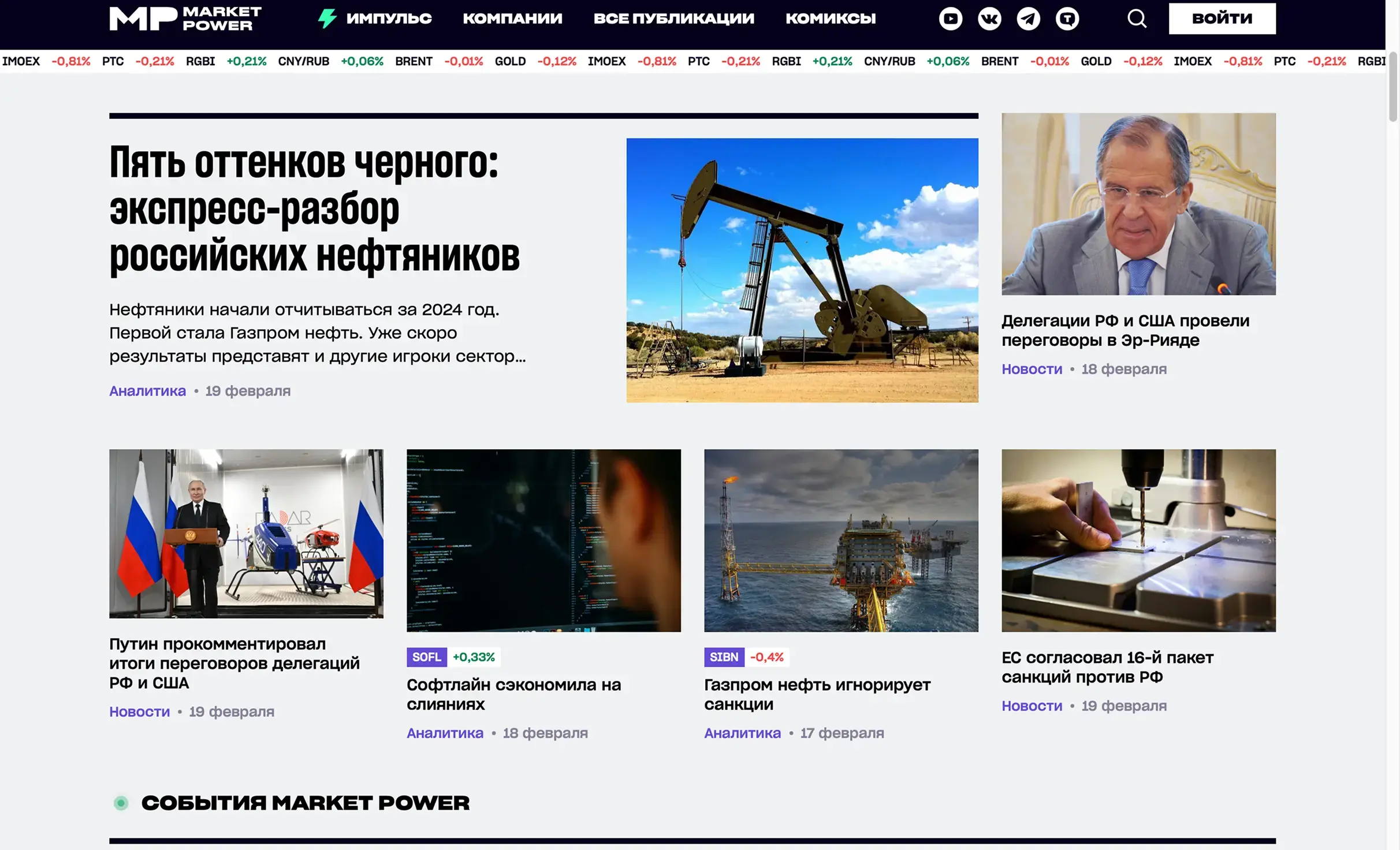This screenshot has width=1400, height=850.
Task: Open the oil pumpjack article thumbnail
Action: (802, 270)
